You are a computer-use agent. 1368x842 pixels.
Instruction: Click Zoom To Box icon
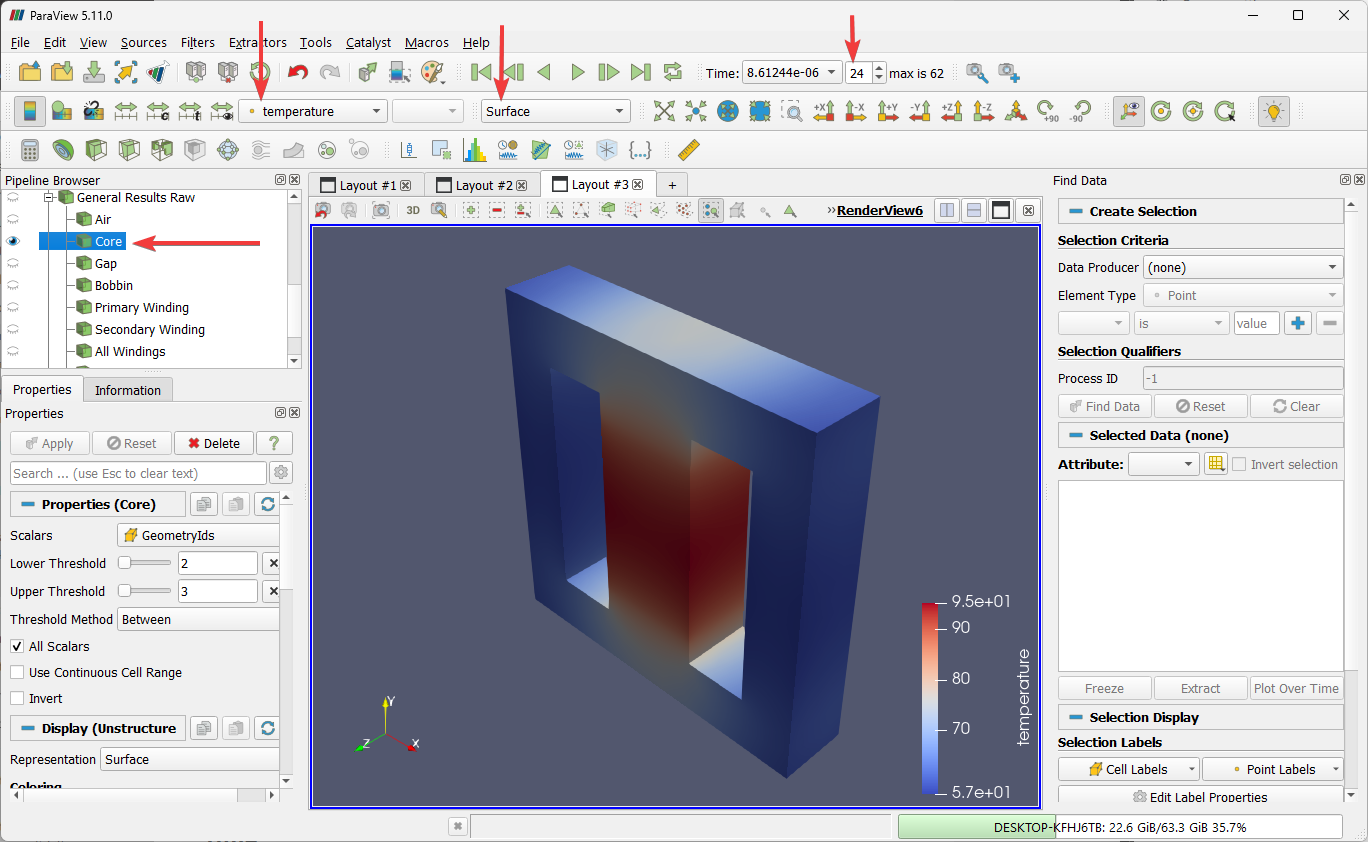pos(791,111)
